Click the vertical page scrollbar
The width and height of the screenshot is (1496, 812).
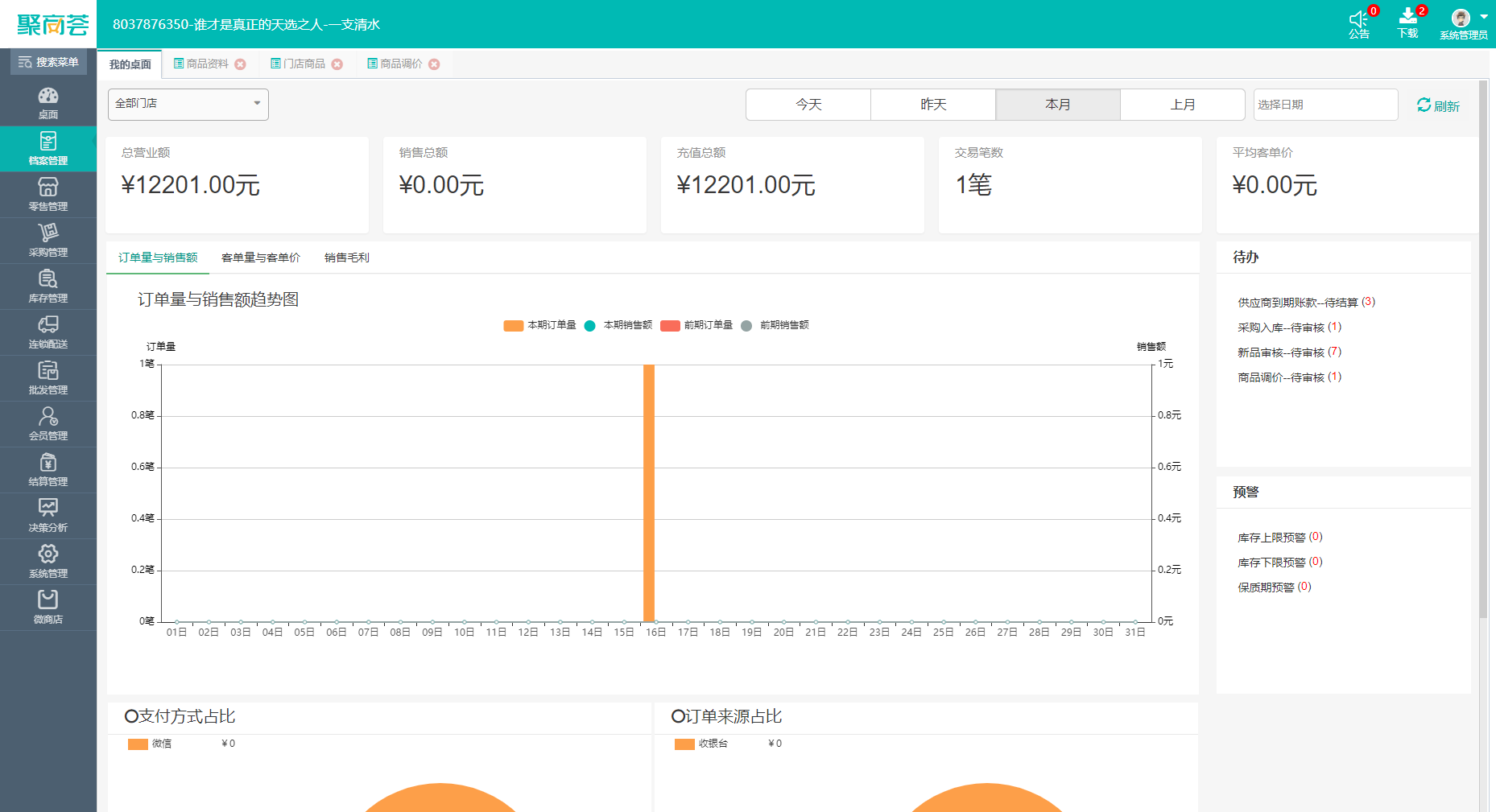[1484, 349]
